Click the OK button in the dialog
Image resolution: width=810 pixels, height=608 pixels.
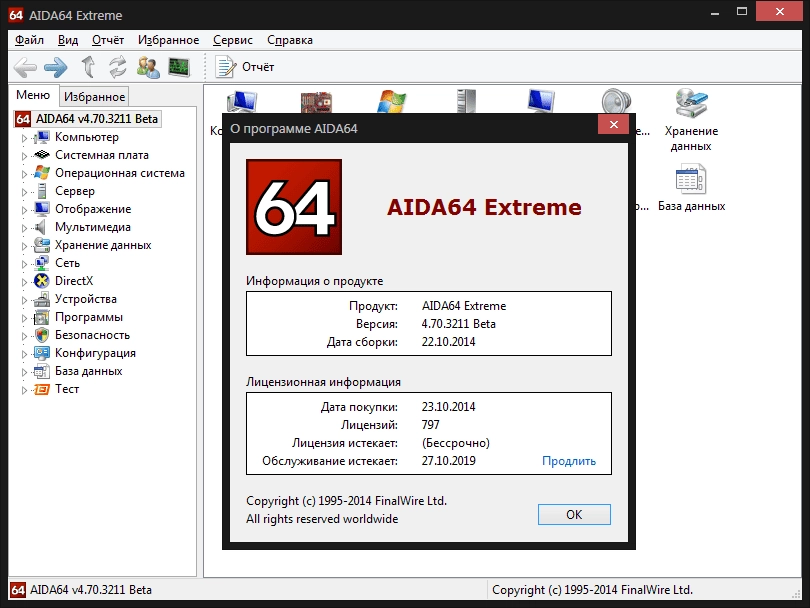coord(574,515)
